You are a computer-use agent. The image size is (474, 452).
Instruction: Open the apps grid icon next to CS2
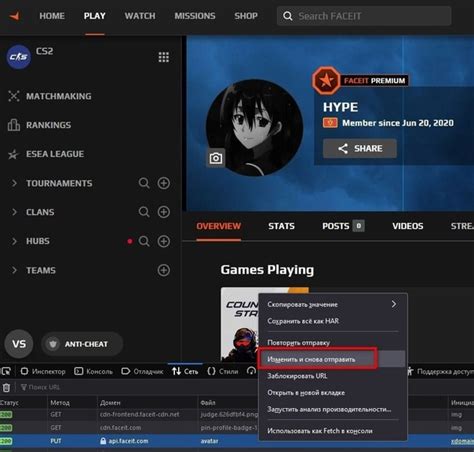pos(163,57)
